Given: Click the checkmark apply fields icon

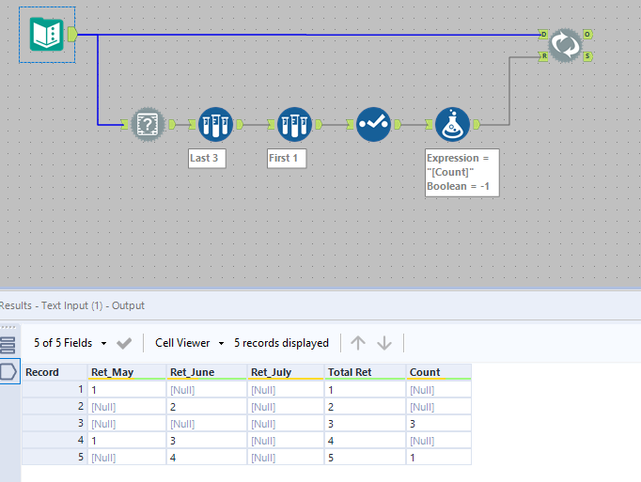Looking at the screenshot, I should tap(124, 343).
